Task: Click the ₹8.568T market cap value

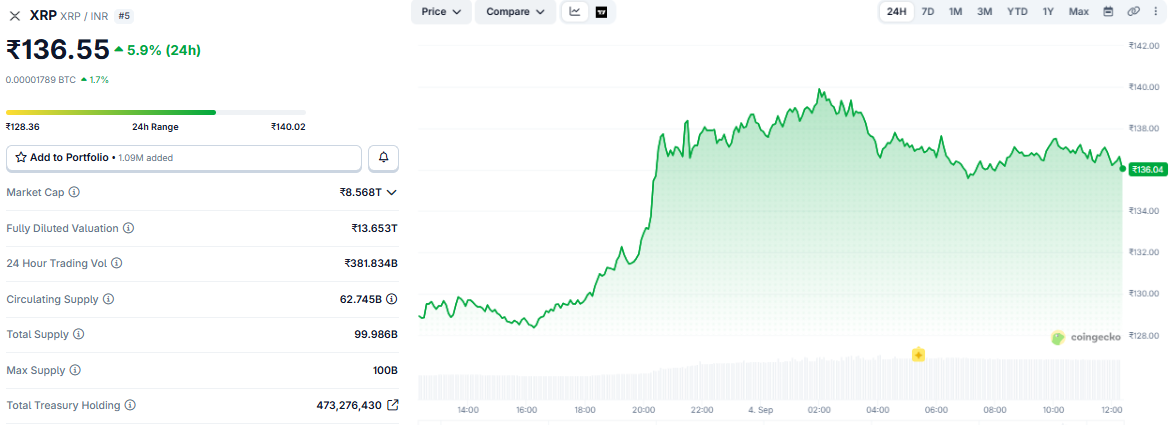Action: tap(361, 193)
